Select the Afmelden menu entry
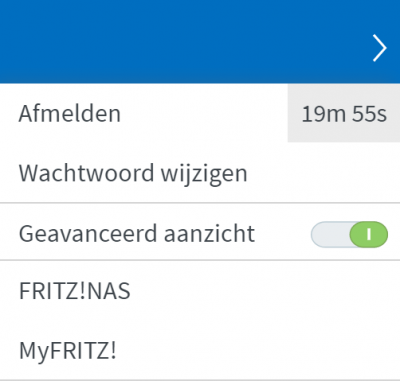 200,113
